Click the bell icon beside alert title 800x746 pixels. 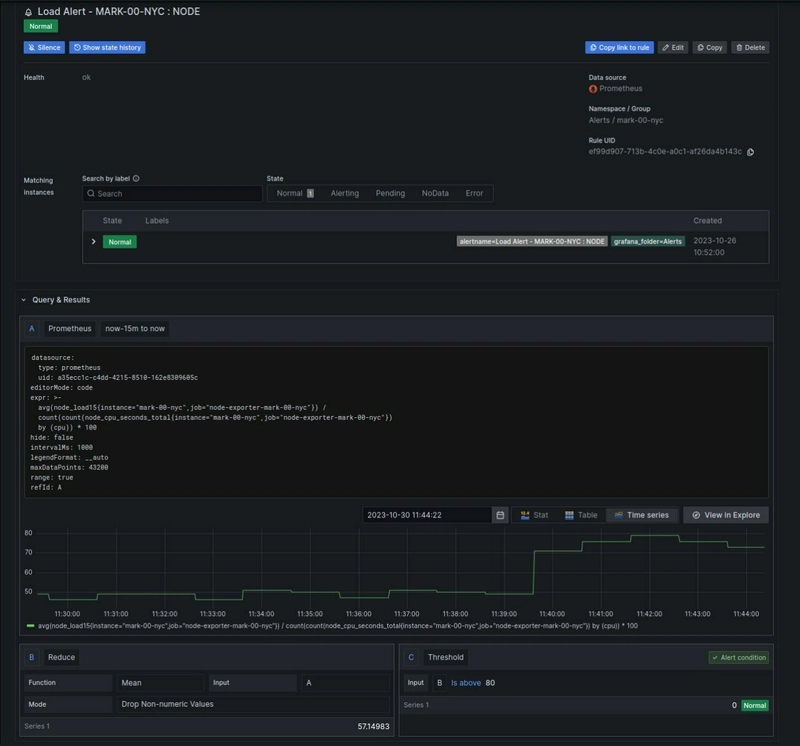click(28, 12)
